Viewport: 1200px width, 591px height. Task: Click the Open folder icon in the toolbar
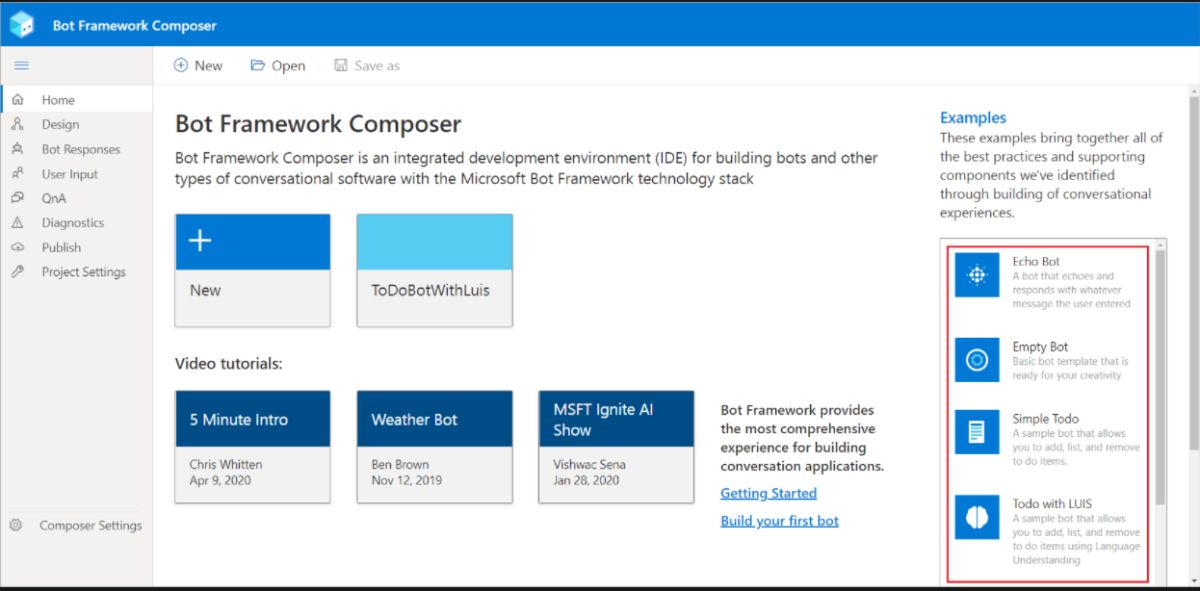point(258,65)
